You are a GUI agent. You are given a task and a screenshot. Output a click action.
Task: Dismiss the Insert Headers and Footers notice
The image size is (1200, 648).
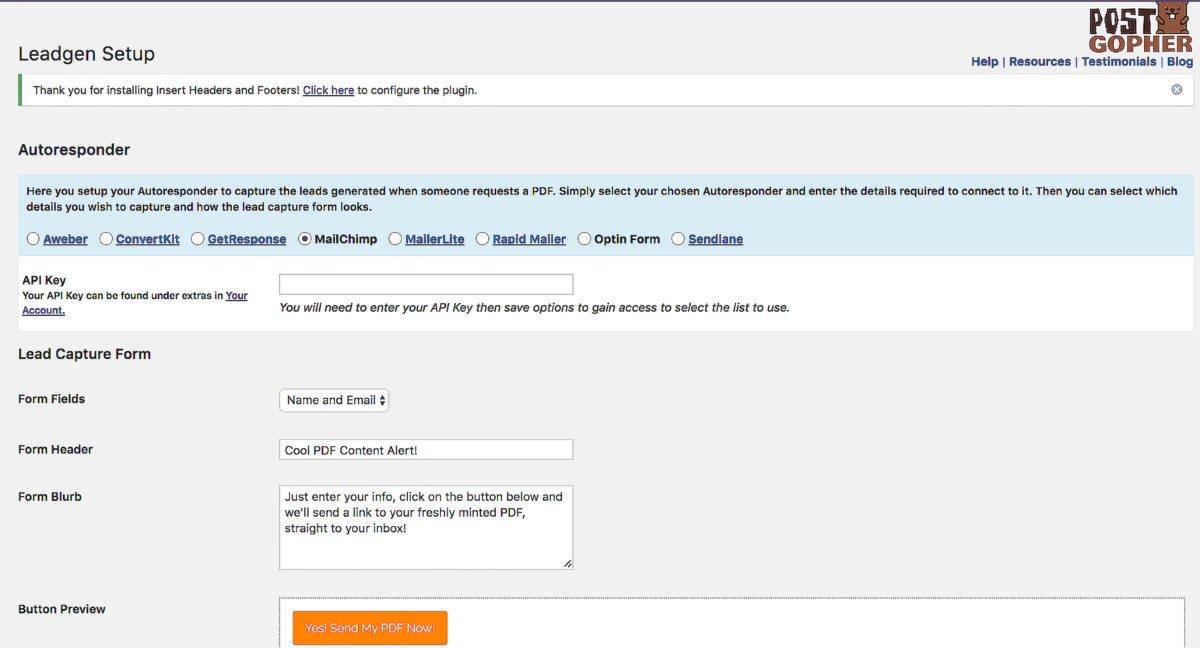coord(1176,90)
